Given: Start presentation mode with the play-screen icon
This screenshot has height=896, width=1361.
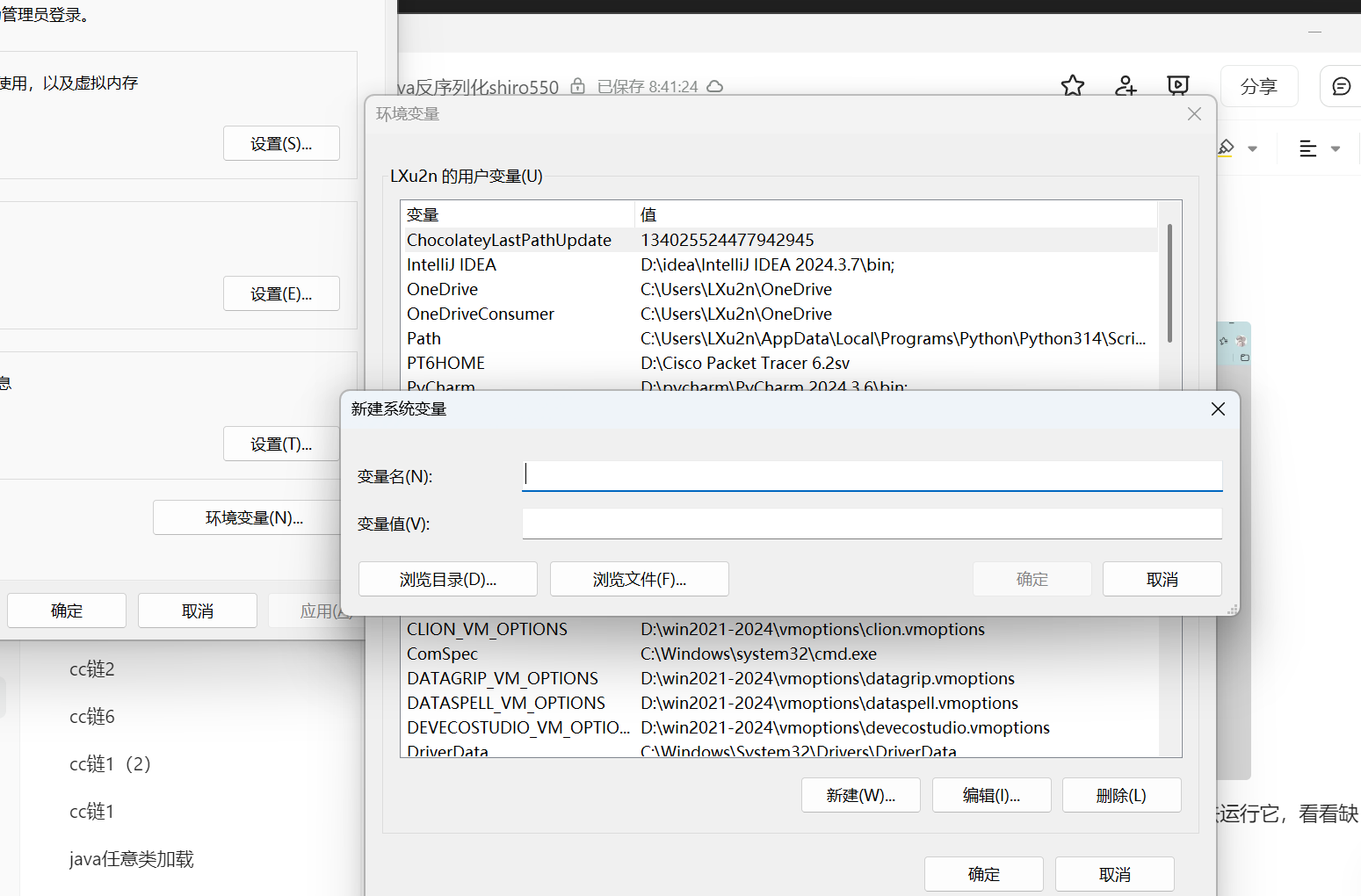Looking at the screenshot, I should tap(1177, 86).
